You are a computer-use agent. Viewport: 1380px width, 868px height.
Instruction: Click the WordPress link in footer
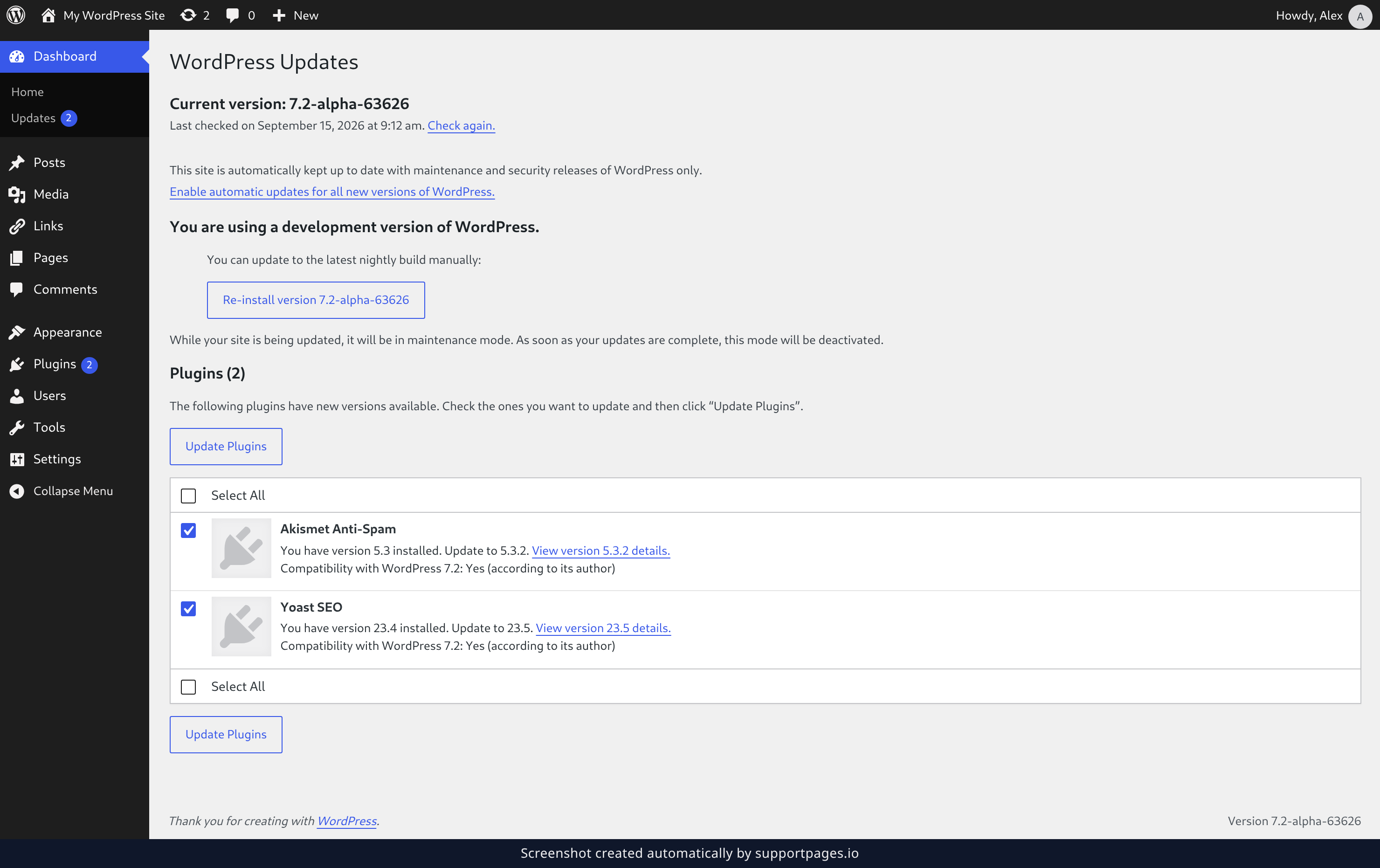pyautogui.click(x=347, y=821)
